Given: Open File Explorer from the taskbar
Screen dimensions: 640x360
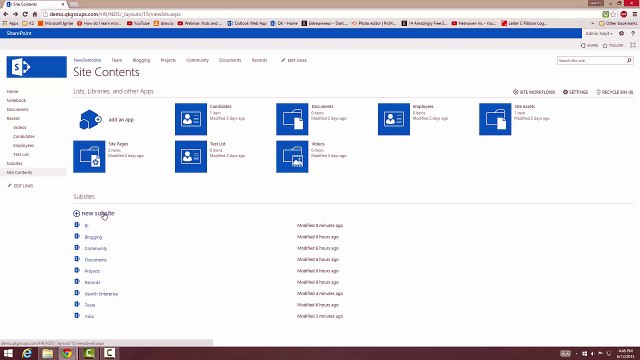Looking at the screenshot, I should (x=47, y=353).
